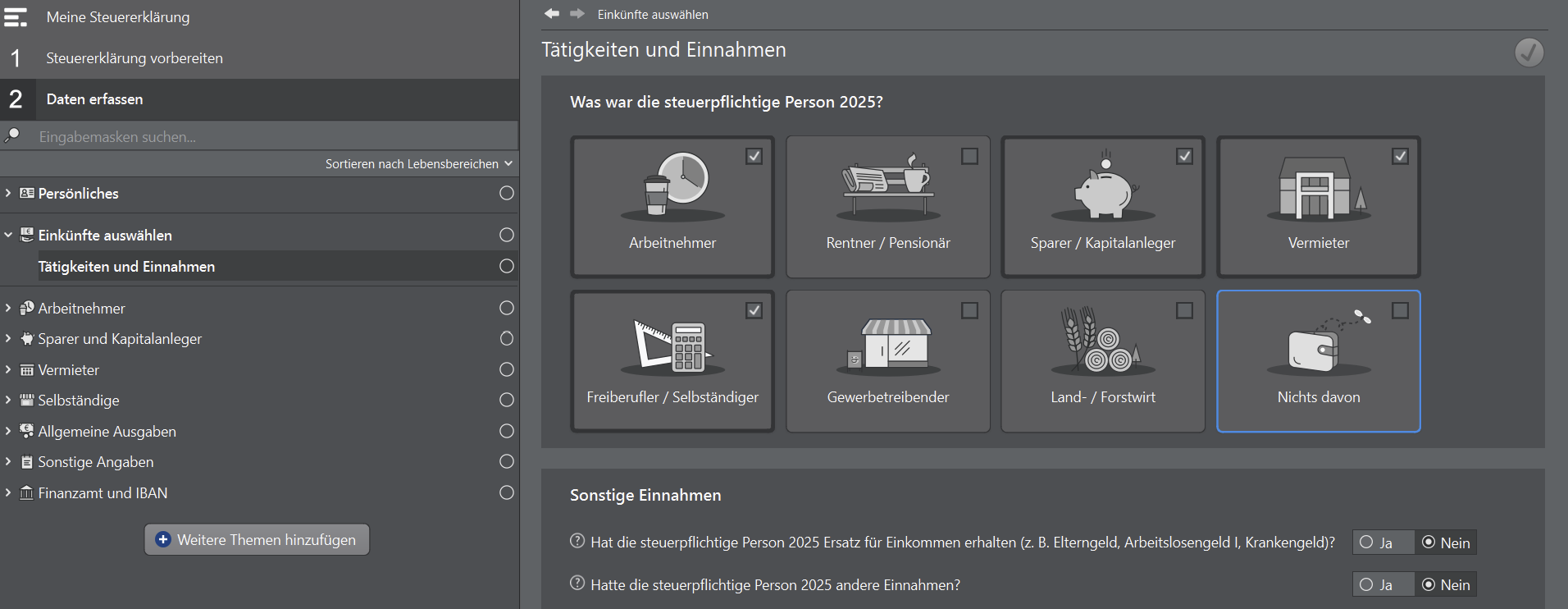Click the Rentner / Pensionär bench icon
The width and height of the screenshot is (1568, 609).
(888, 185)
